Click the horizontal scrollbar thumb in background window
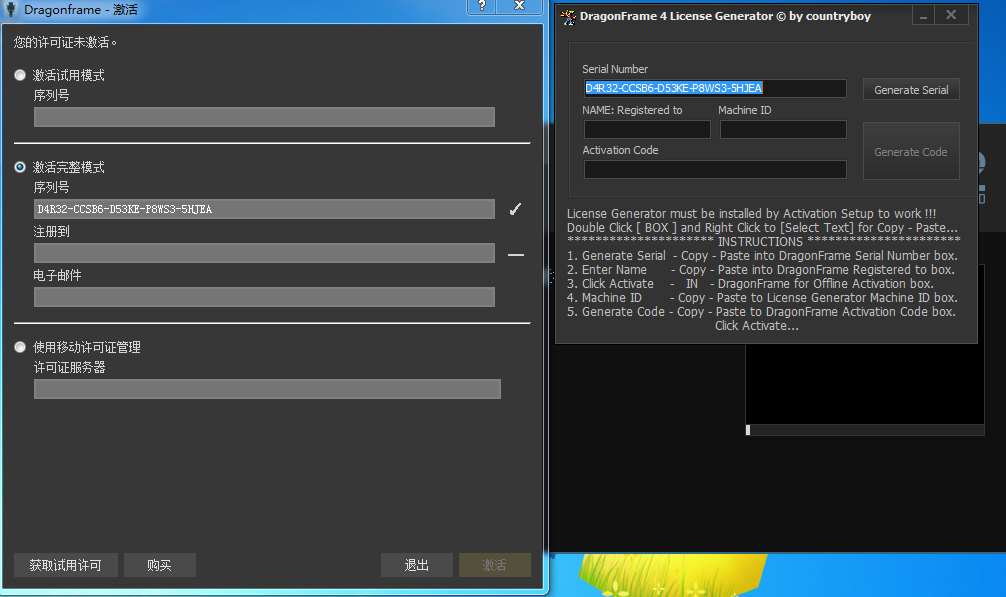This screenshot has width=1006, height=597. 748,430
